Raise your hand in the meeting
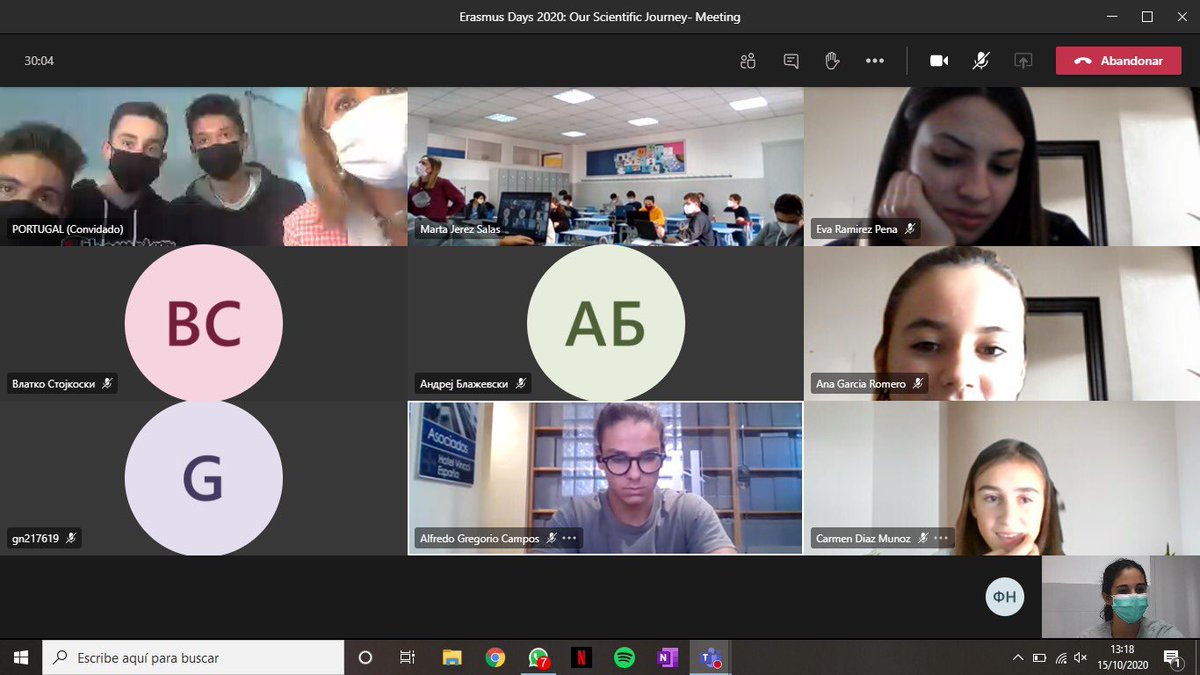 [x=832, y=61]
